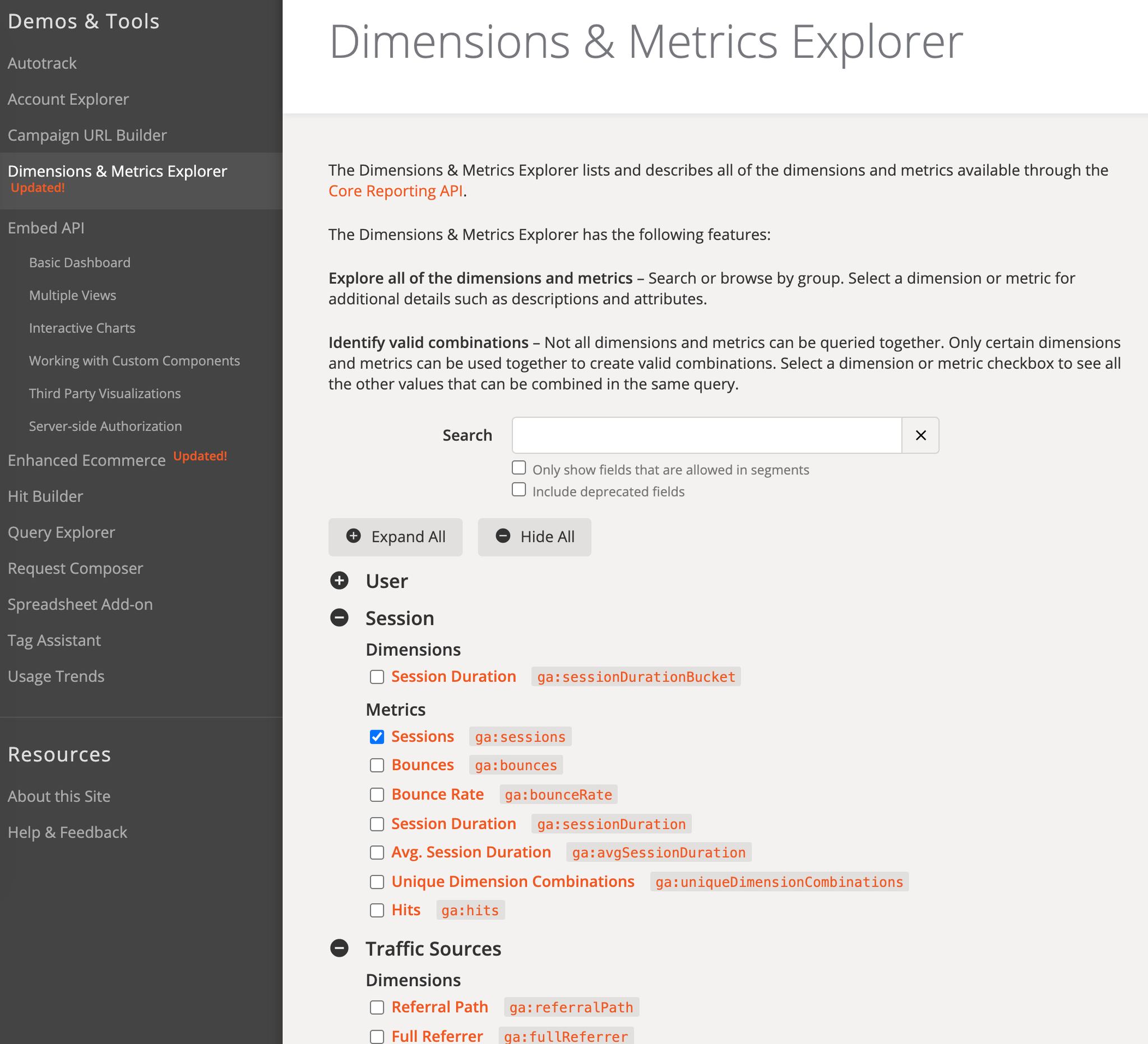The height and width of the screenshot is (1044, 1148).
Task: Enable only fields allowed in segments
Action: coord(519,468)
